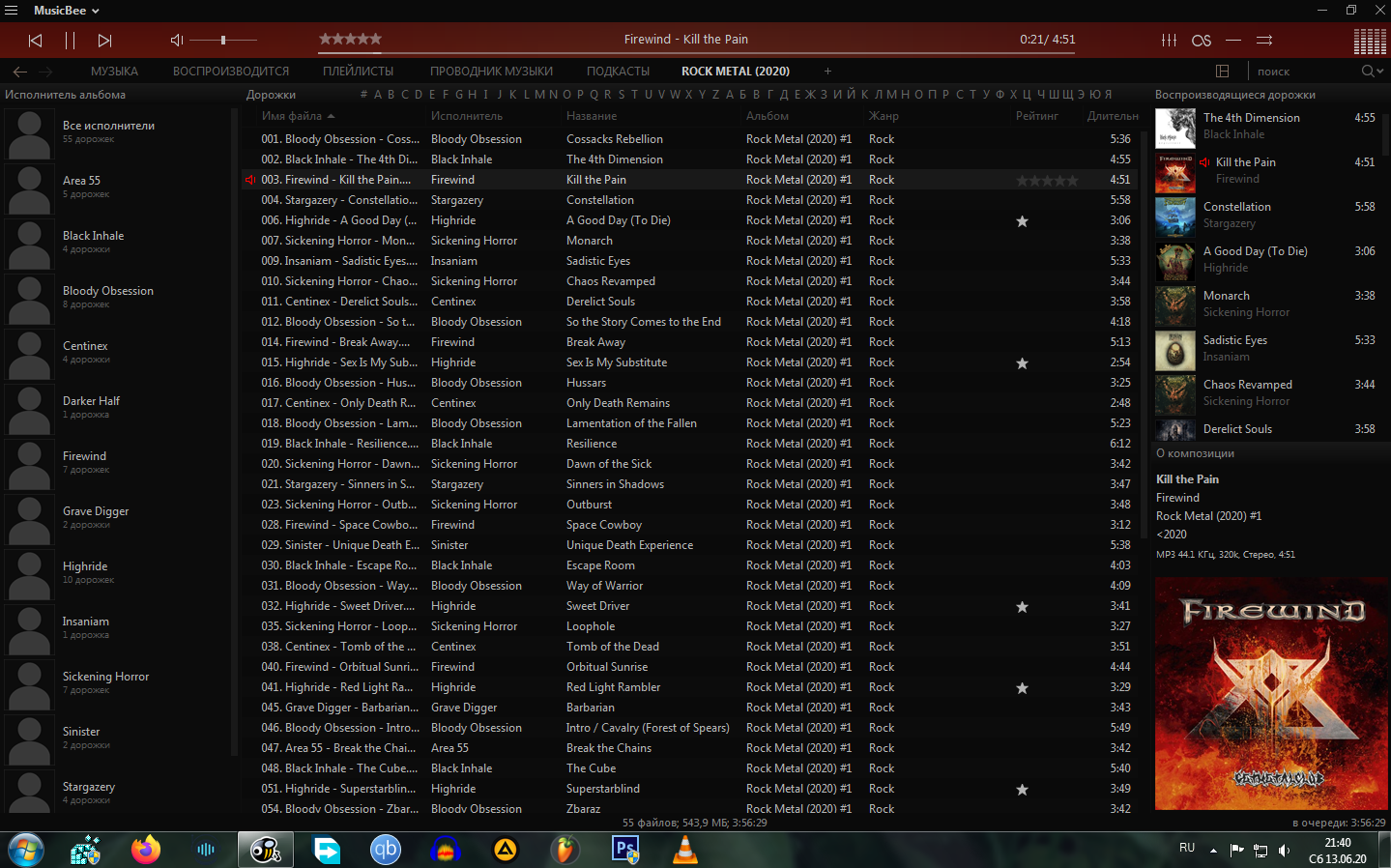Image resolution: width=1391 pixels, height=868 pixels.
Task: Switch to the ПЛЕЙЛИСТЫ tab
Action: [358, 72]
